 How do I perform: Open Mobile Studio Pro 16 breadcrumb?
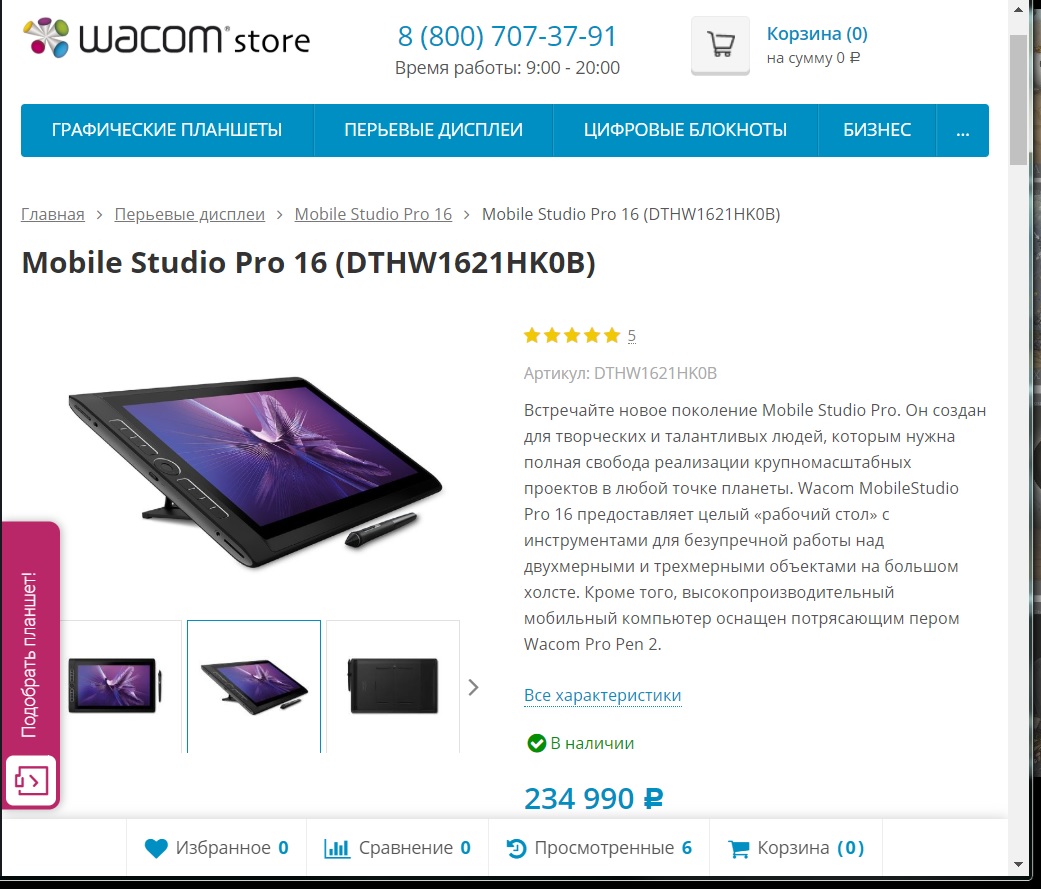click(373, 214)
